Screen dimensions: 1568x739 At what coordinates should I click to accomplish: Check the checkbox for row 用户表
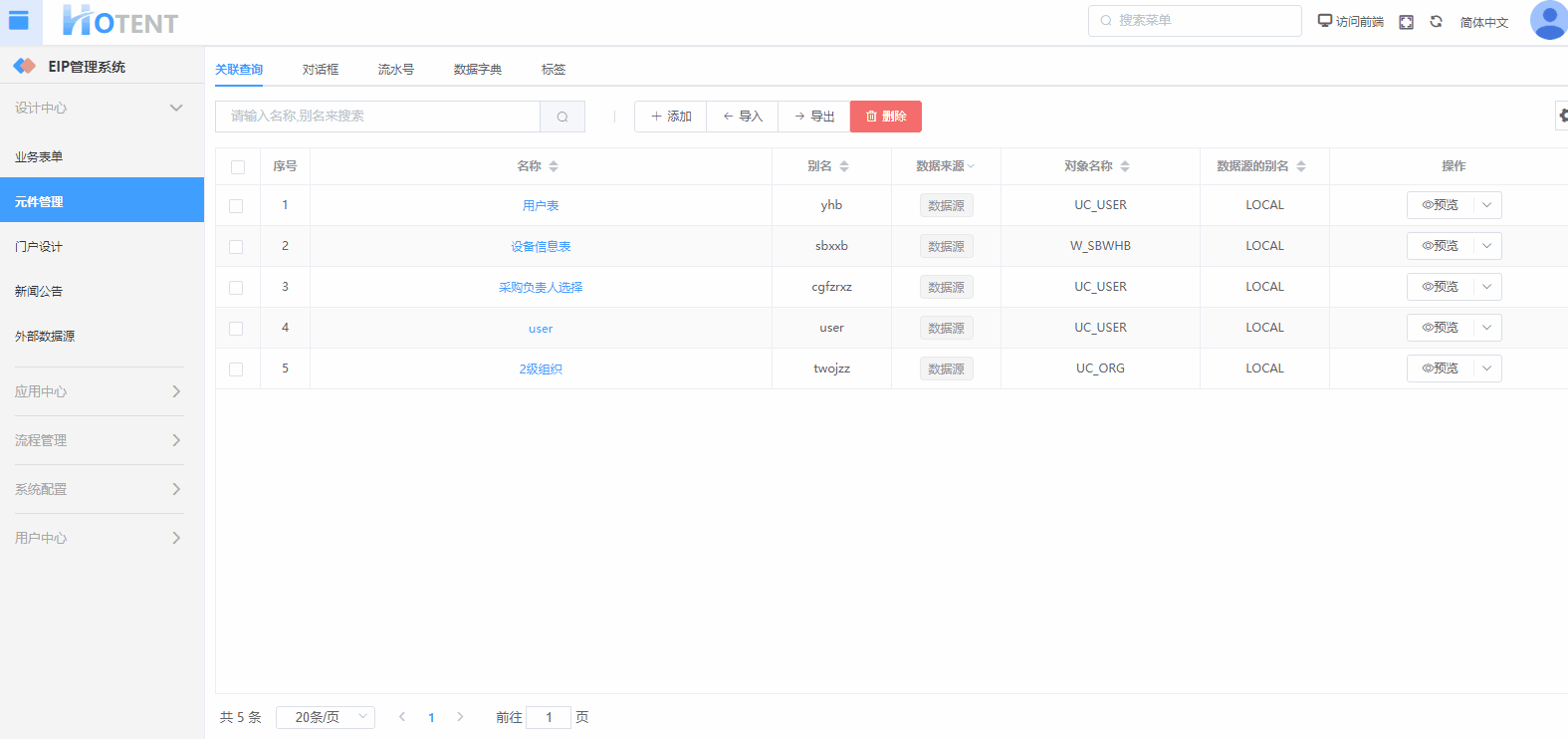pyautogui.click(x=236, y=206)
